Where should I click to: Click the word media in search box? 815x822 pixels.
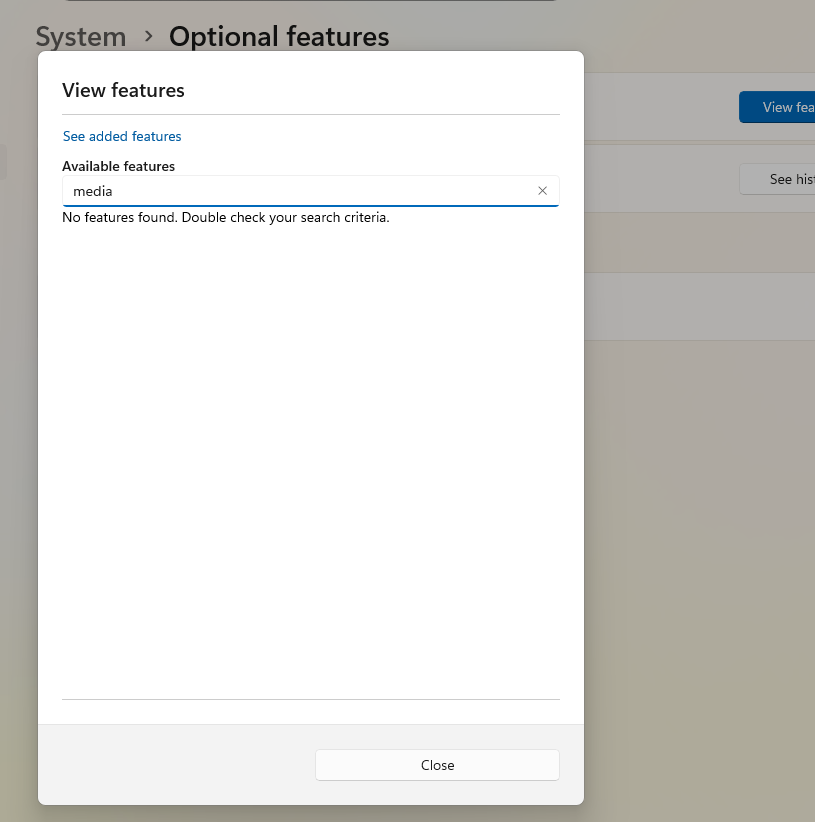93,191
